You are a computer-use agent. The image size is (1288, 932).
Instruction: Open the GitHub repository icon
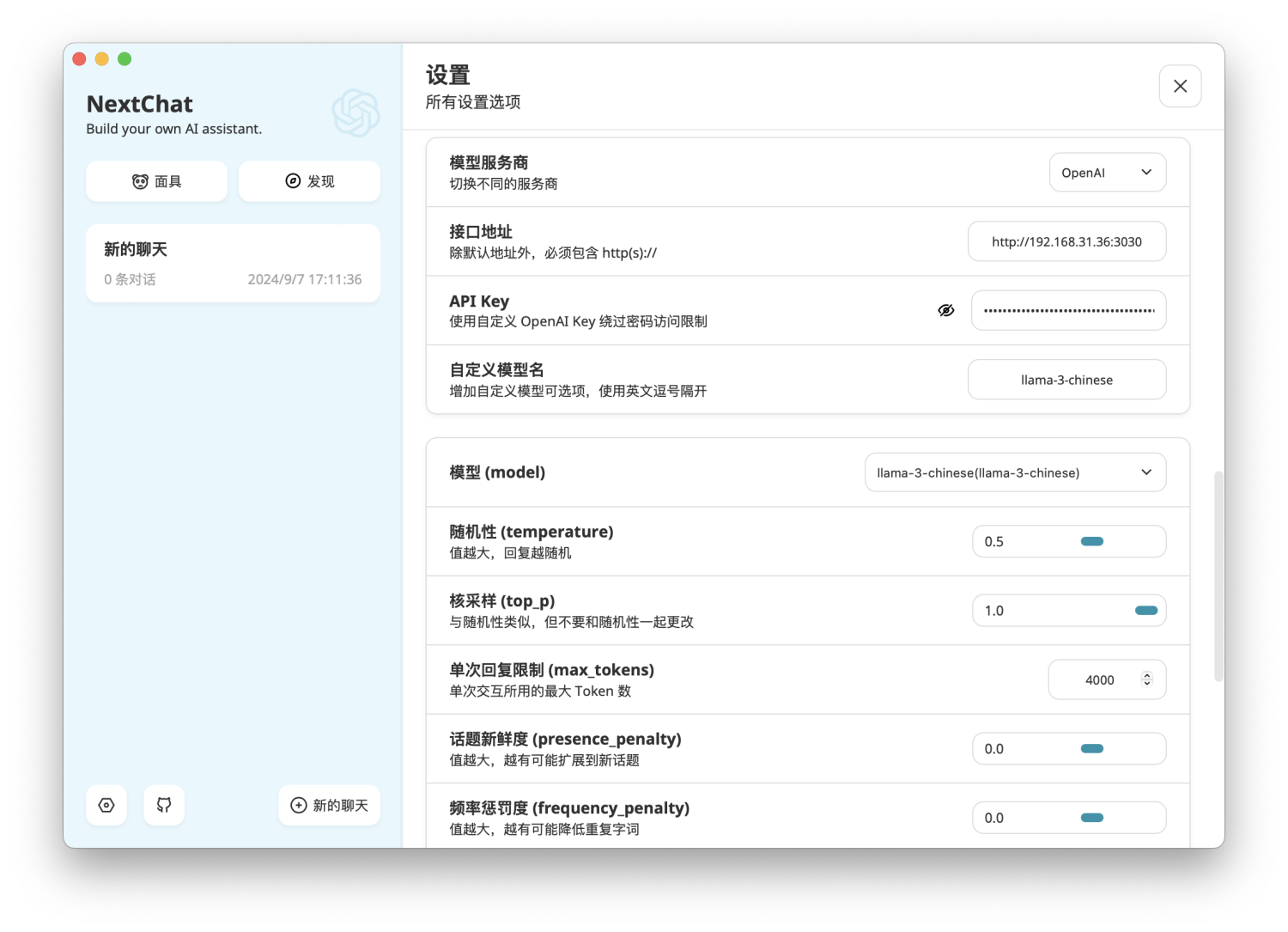(164, 805)
